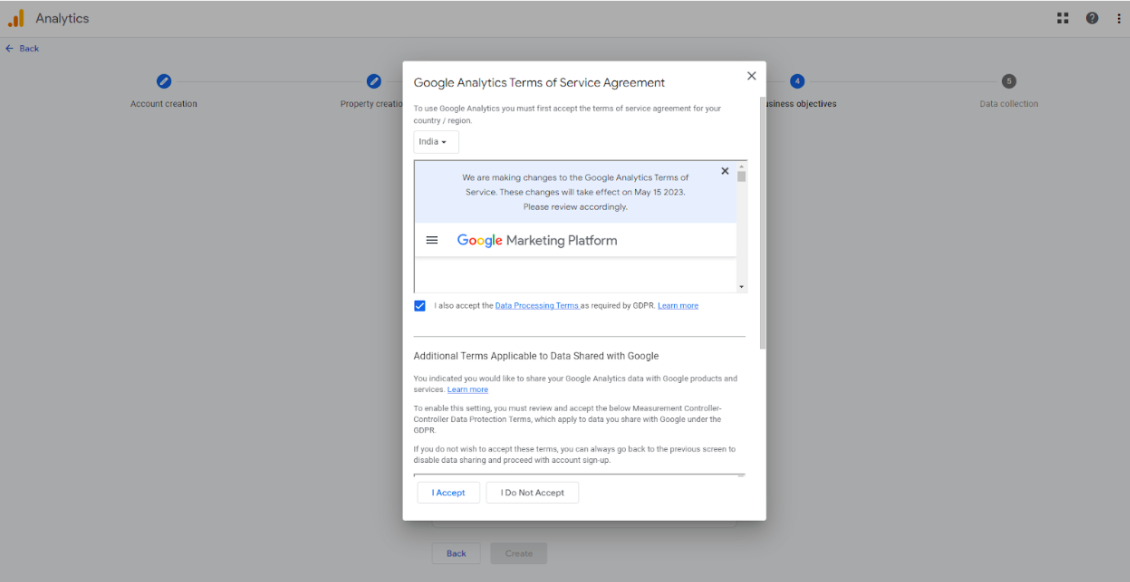Click Learn more under data sharing paragraph
The width and height of the screenshot is (1130, 582).
[x=467, y=390]
